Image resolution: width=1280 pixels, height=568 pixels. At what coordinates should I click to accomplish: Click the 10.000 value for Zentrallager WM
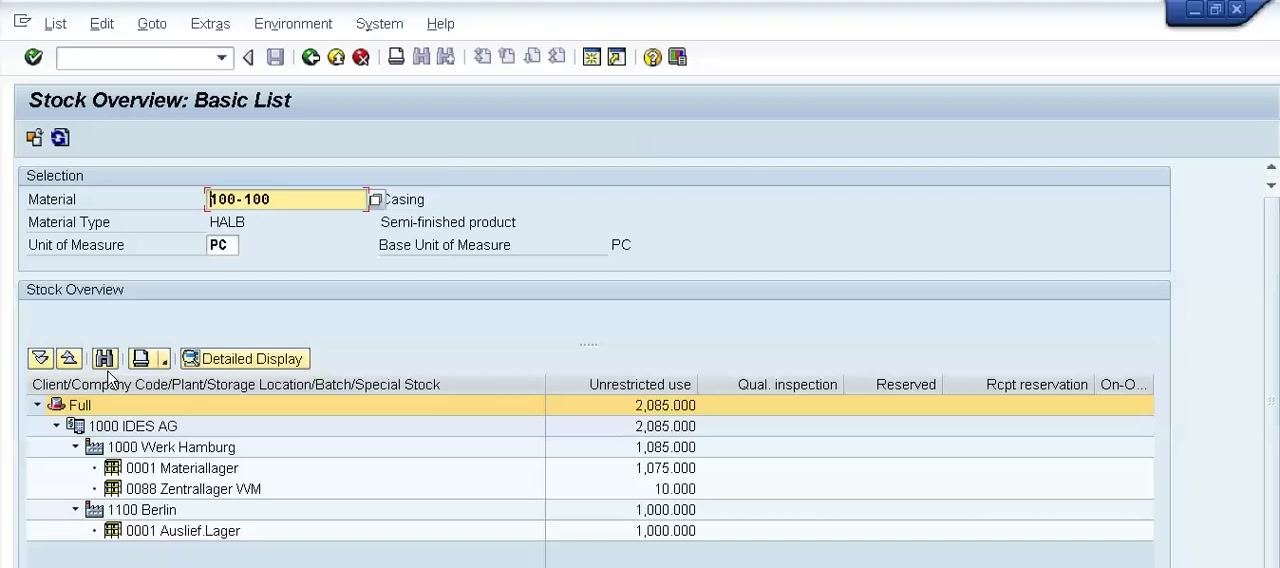pyautogui.click(x=675, y=489)
